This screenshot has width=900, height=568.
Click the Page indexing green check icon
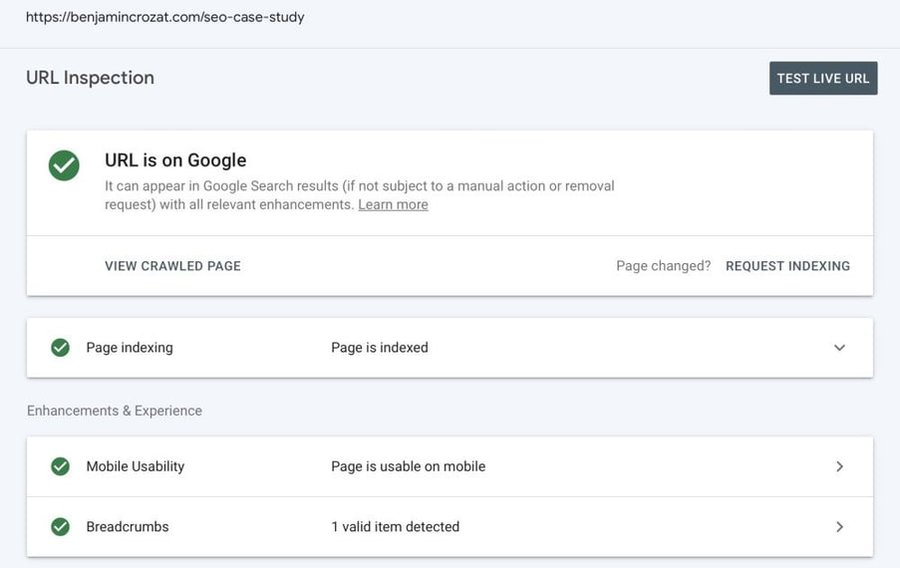click(x=60, y=348)
